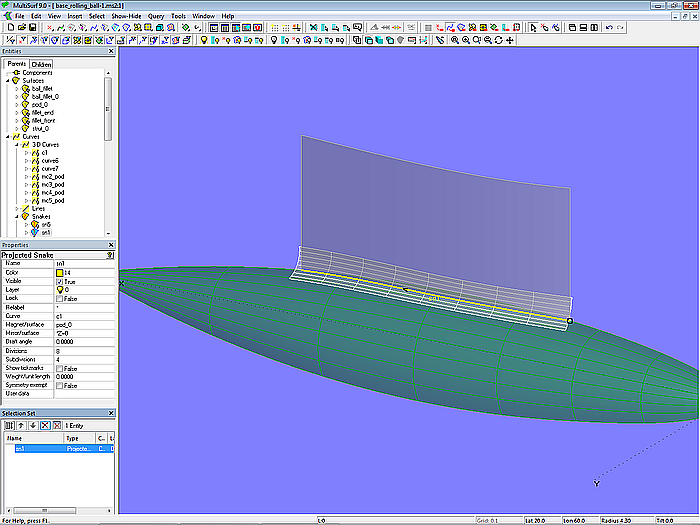The width and height of the screenshot is (700, 525).
Task: Click the Type column header in Selection Set
Action: coord(72,438)
